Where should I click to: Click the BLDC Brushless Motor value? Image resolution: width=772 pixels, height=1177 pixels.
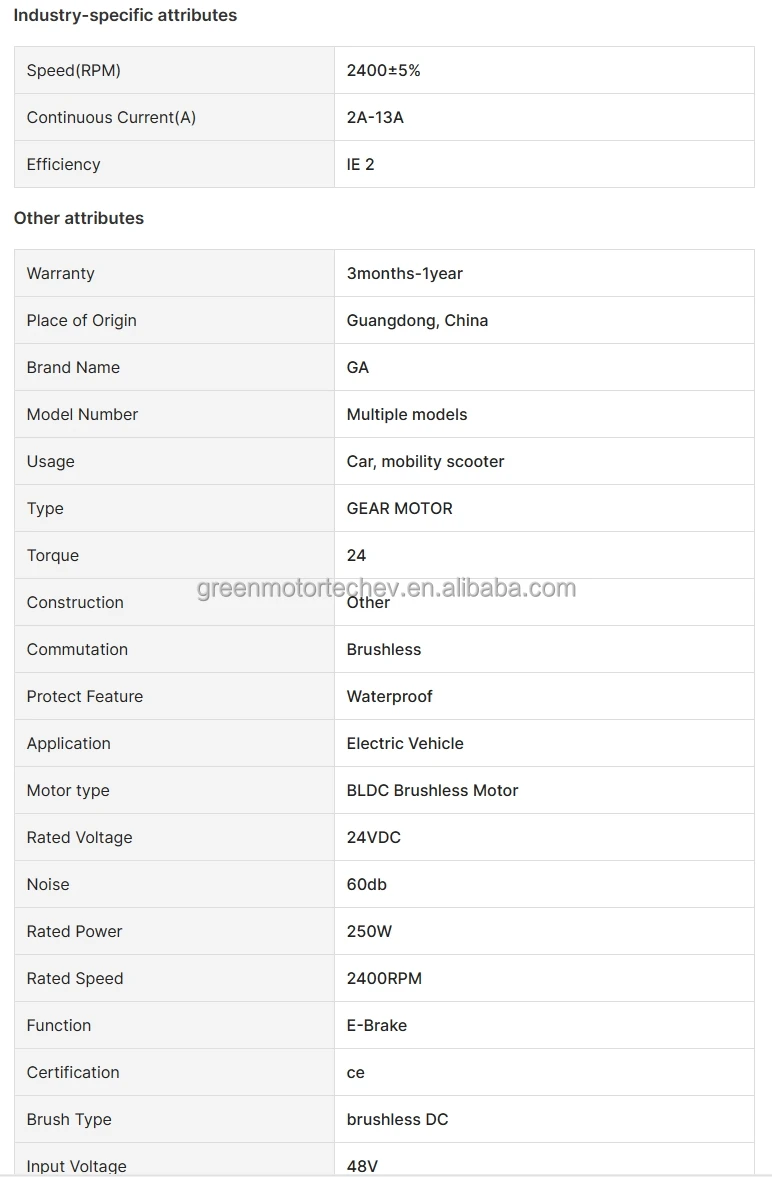432,790
